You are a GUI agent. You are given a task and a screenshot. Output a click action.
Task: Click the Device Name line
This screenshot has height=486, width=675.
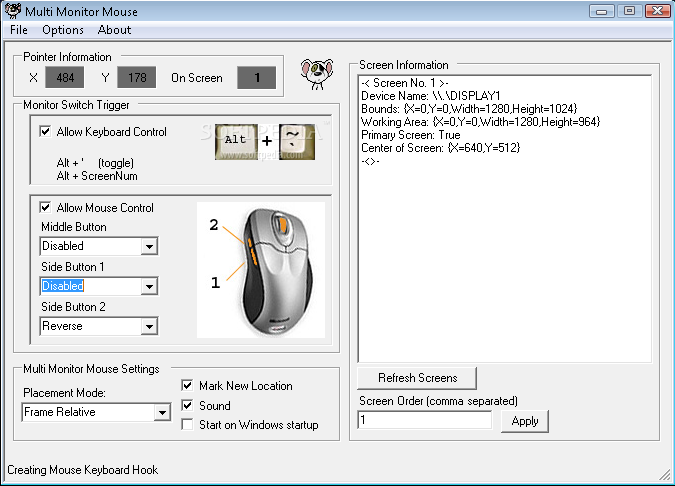pyautogui.click(x=430, y=96)
